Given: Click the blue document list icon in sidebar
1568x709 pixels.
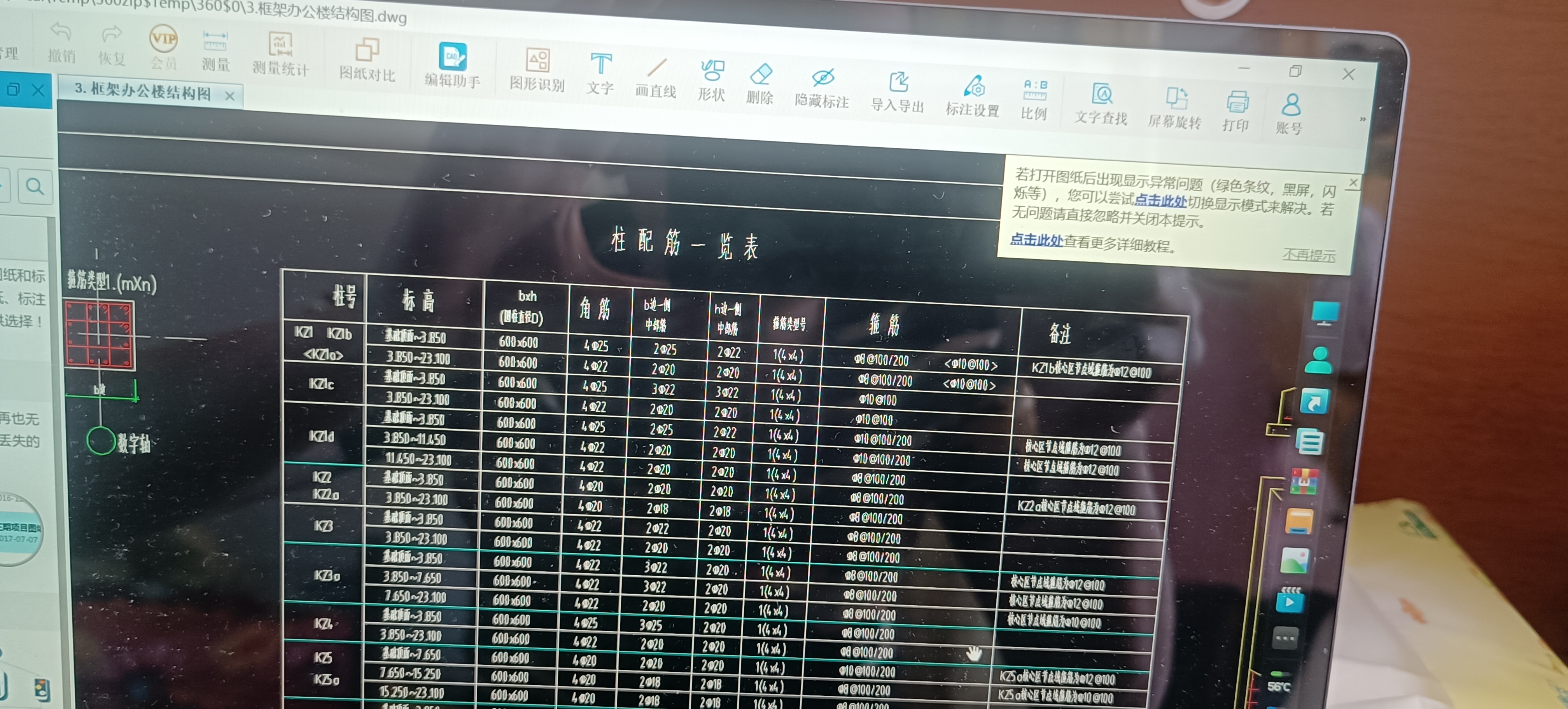Looking at the screenshot, I should coord(1309,442).
